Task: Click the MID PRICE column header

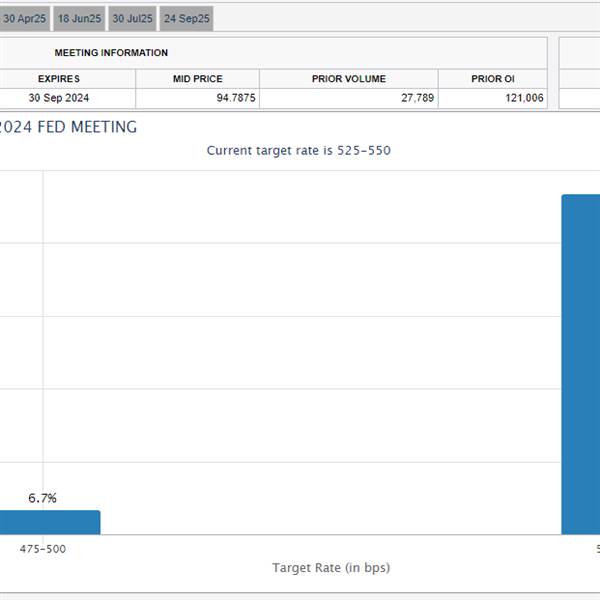Action: (x=197, y=79)
